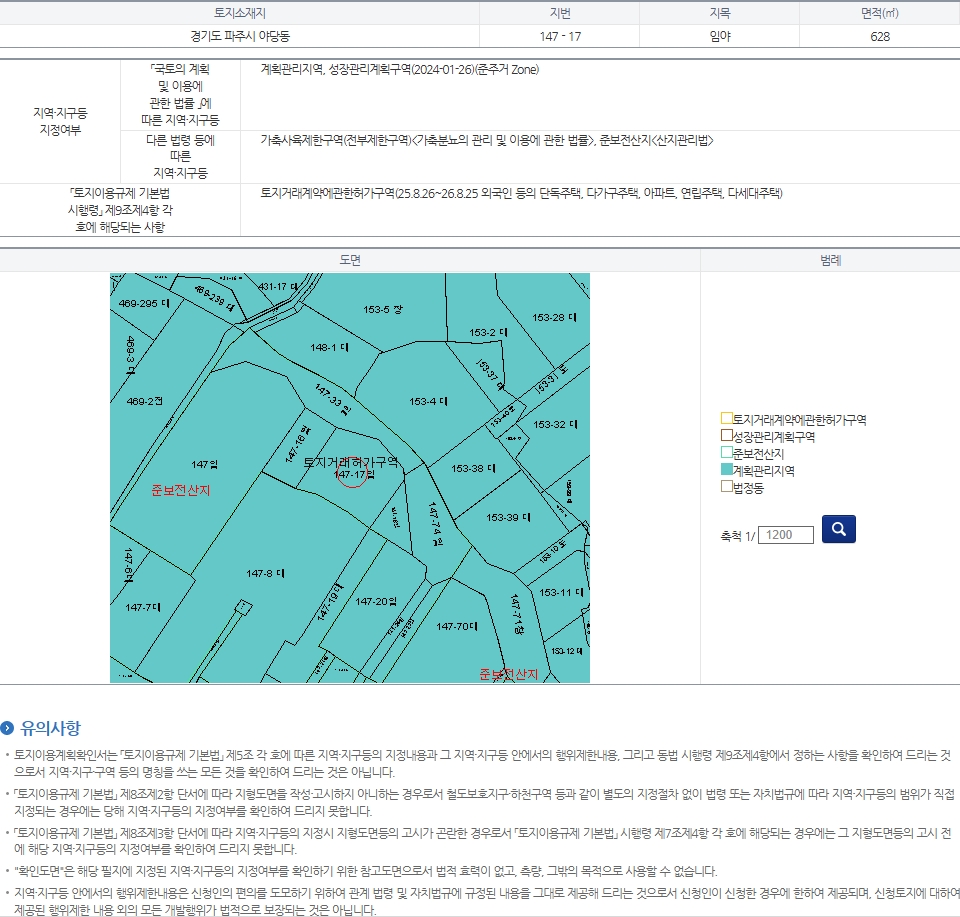Screen dimensions: 960x917
Task: Click the 경기도 파주시 야당동 address cell
Action: coord(240,36)
